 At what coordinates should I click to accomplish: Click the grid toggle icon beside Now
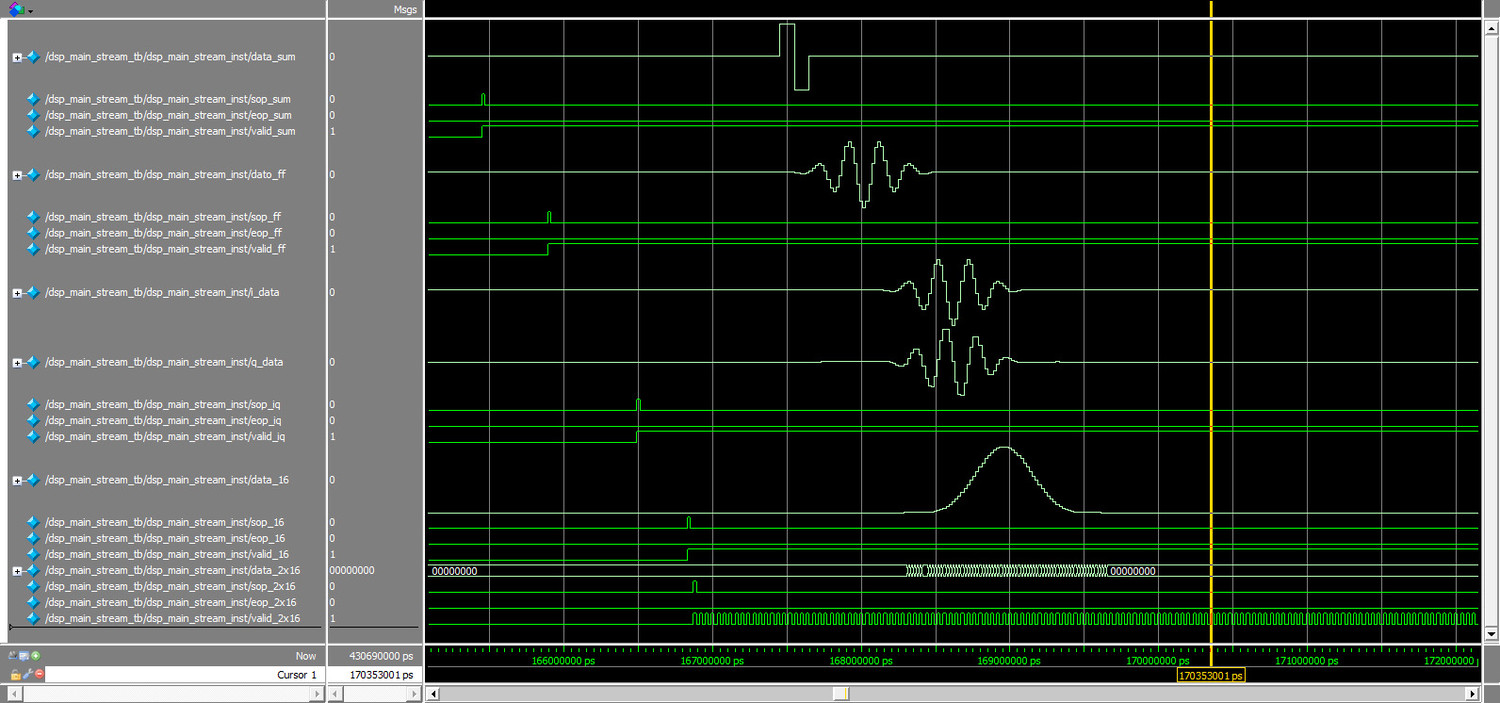(x=24, y=656)
